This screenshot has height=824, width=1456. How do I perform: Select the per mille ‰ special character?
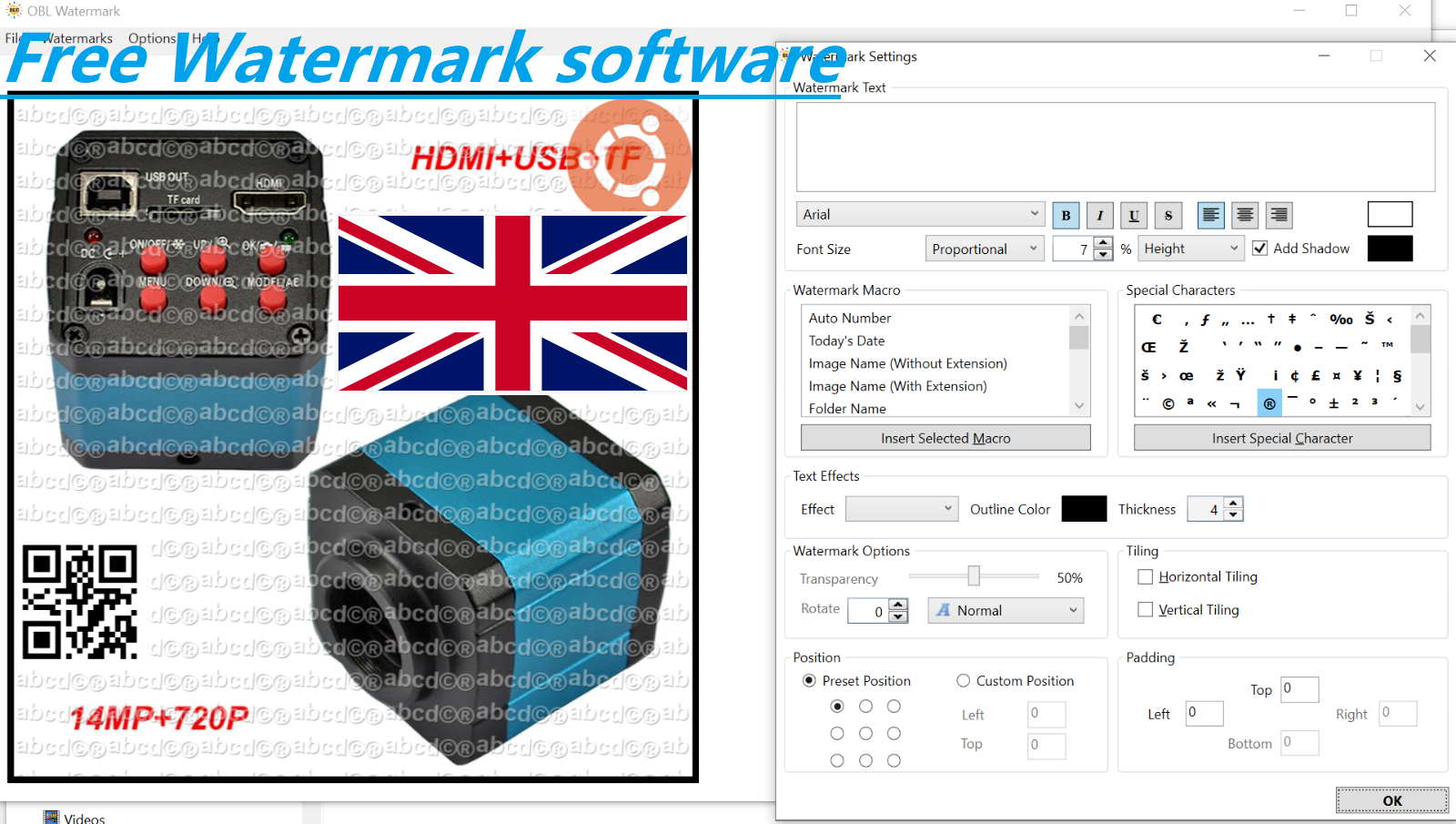[1341, 320]
